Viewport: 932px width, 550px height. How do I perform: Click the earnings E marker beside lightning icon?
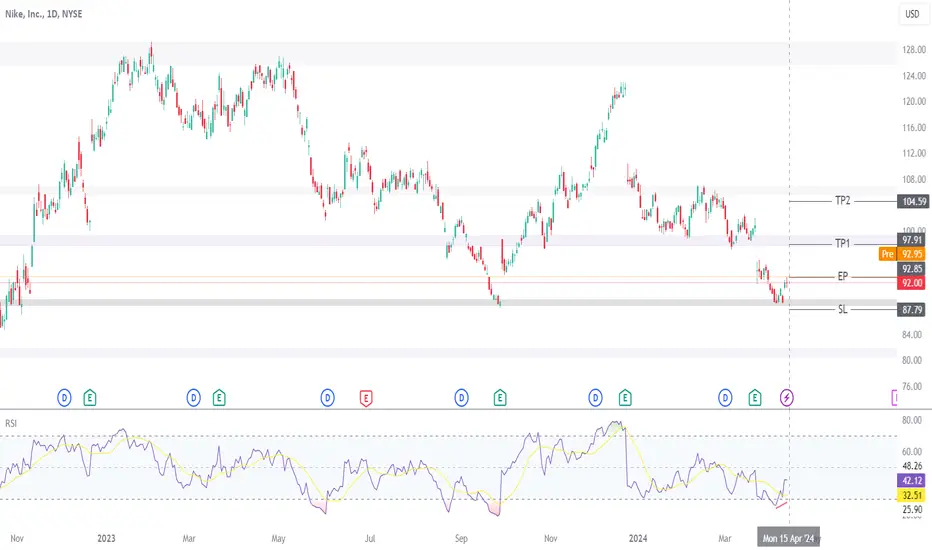tap(754, 398)
